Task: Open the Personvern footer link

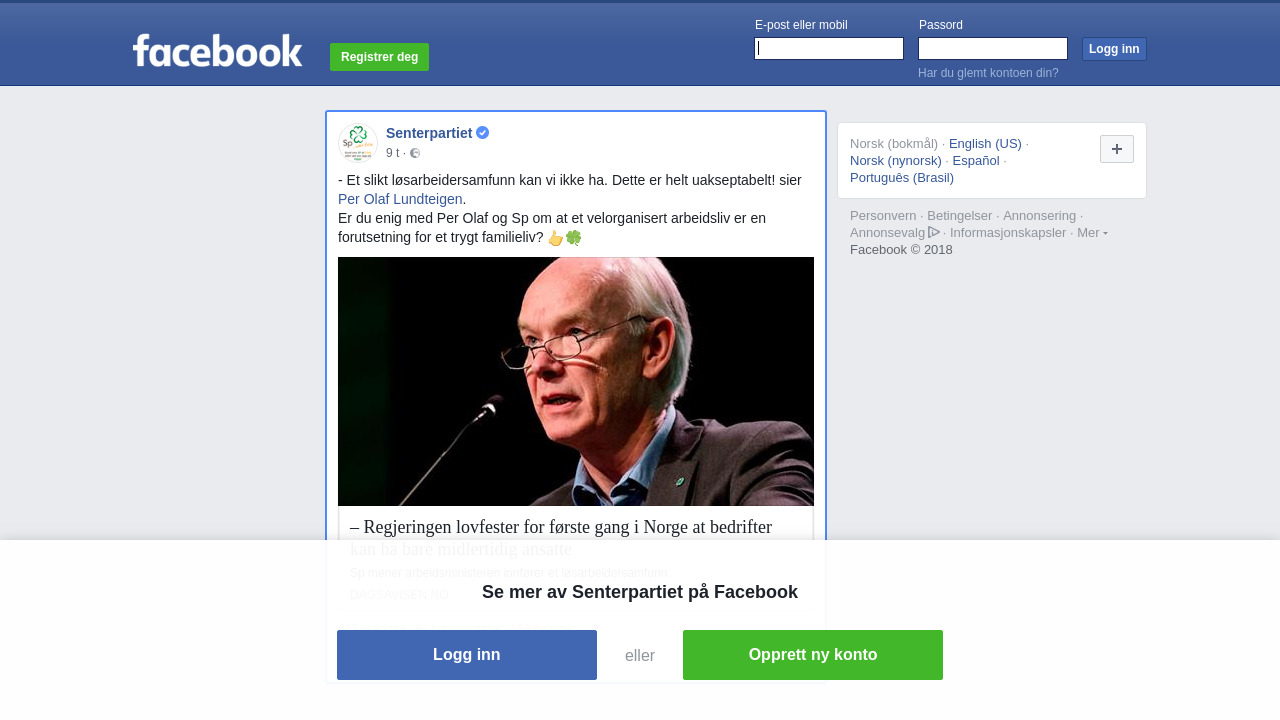Action: click(883, 215)
